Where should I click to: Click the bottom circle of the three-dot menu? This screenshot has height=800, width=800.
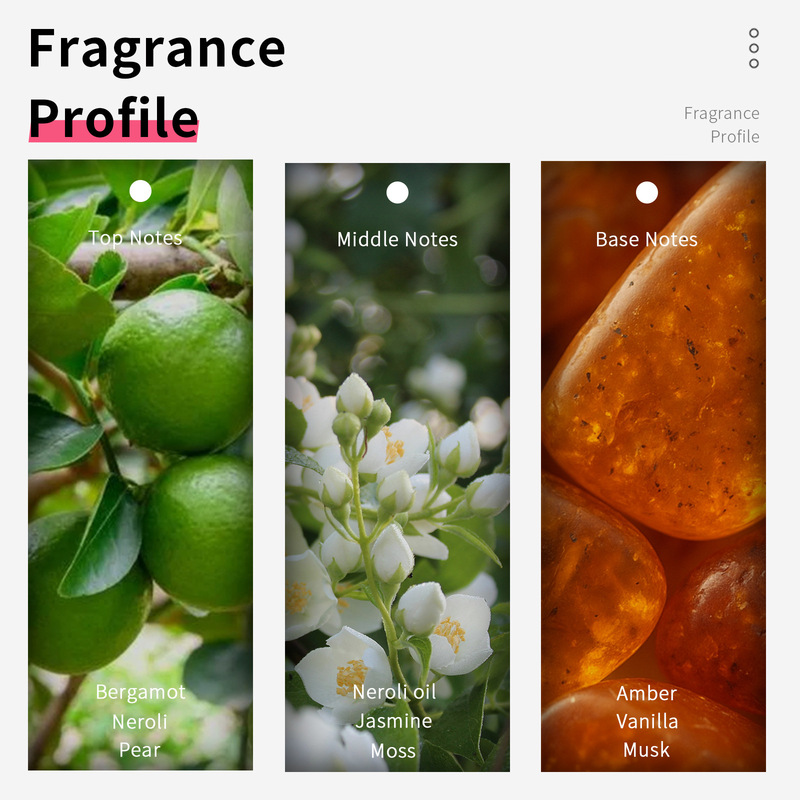coord(754,63)
